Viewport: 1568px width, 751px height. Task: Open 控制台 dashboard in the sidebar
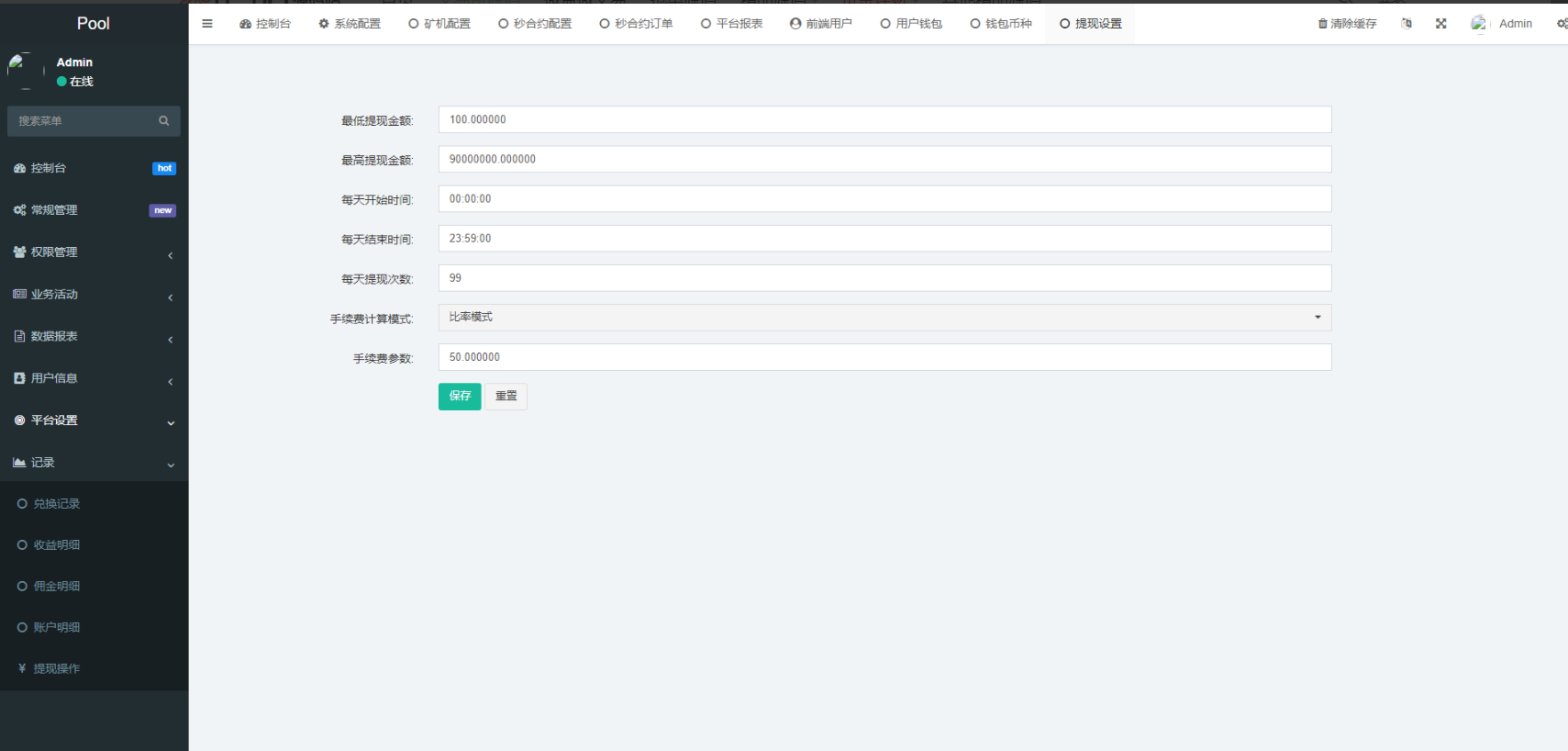pyautogui.click(x=49, y=168)
